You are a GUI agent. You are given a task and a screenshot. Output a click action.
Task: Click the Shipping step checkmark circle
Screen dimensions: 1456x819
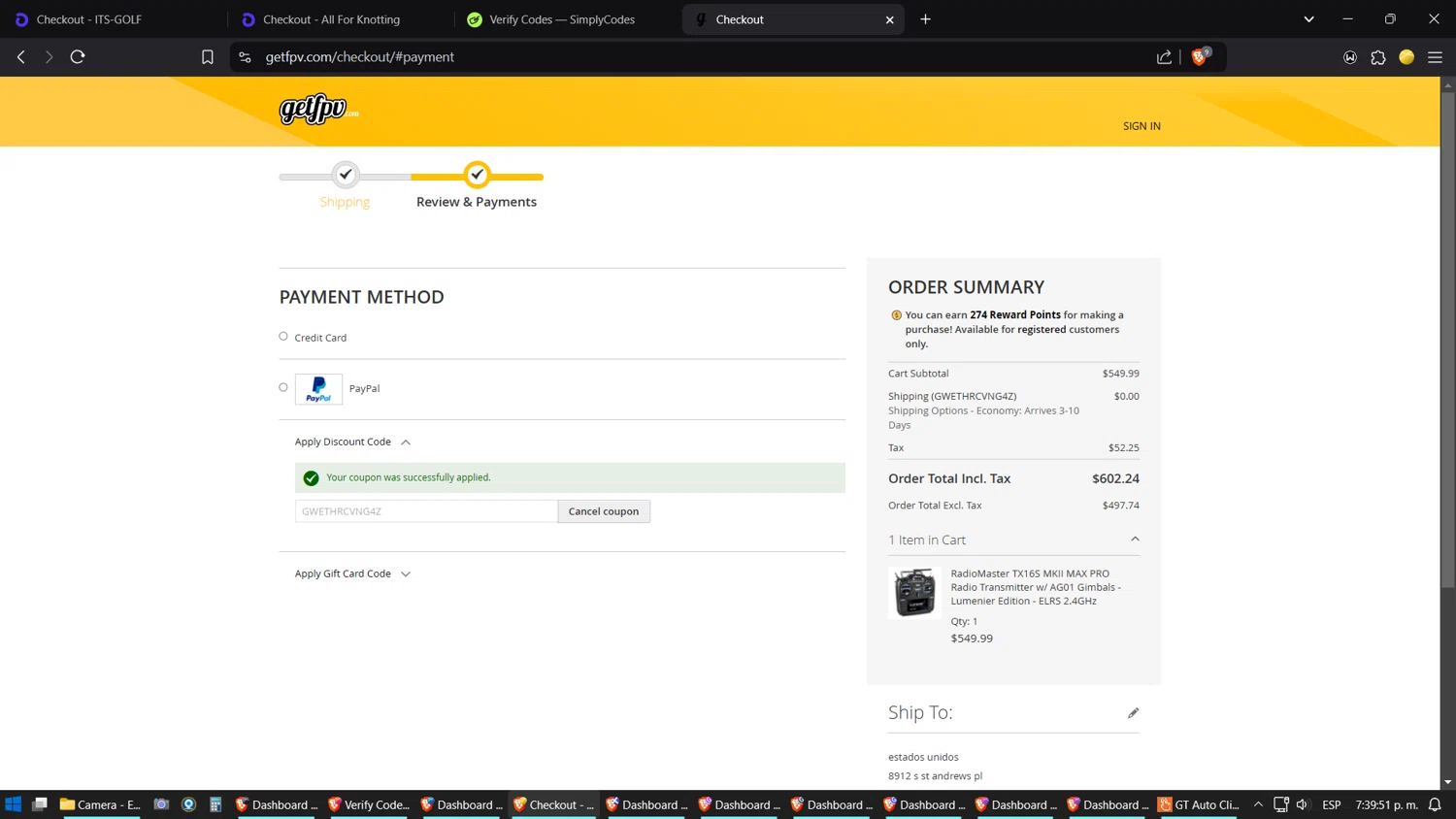[346, 175]
